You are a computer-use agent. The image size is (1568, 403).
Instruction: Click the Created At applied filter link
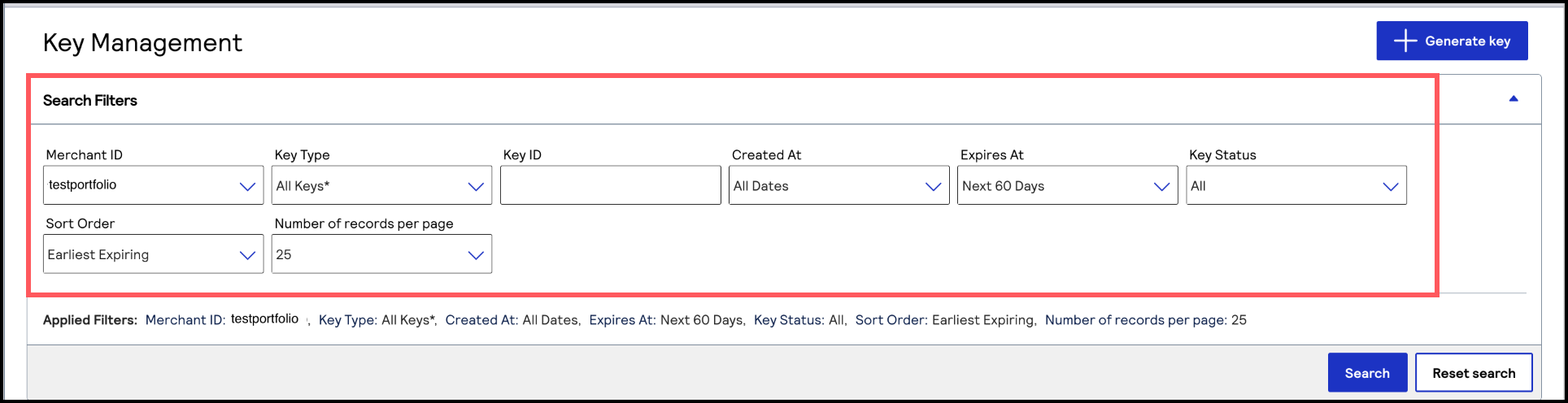[x=481, y=320]
